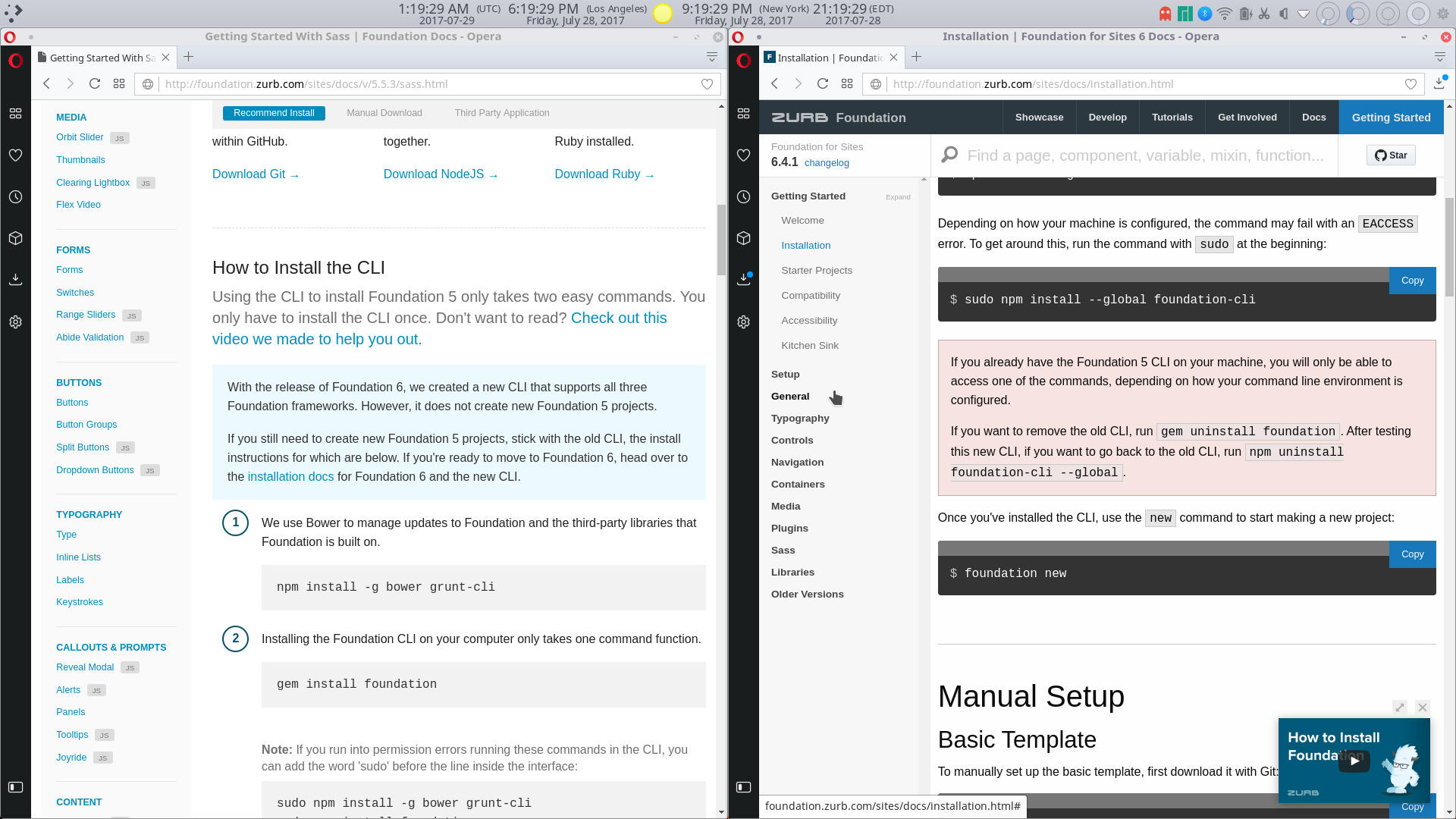Expand the Setup section in docs sidebar

click(x=786, y=375)
